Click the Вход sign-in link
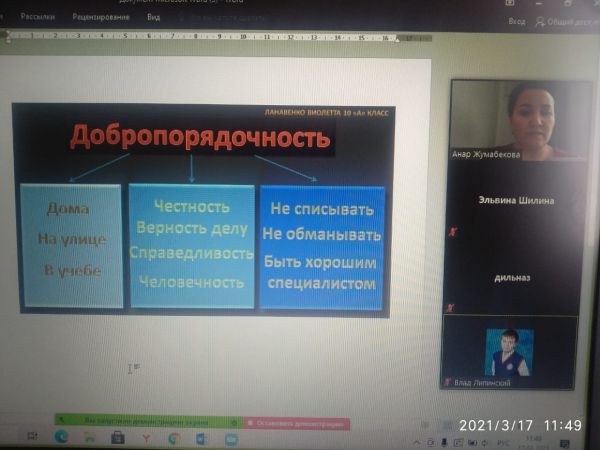Image resolution: width=600 pixels, height=450 pixels. click(516, 20)
